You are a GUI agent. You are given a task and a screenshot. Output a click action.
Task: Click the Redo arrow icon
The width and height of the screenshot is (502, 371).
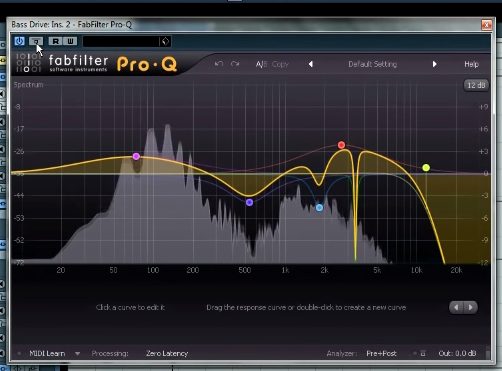coord(235,64)
